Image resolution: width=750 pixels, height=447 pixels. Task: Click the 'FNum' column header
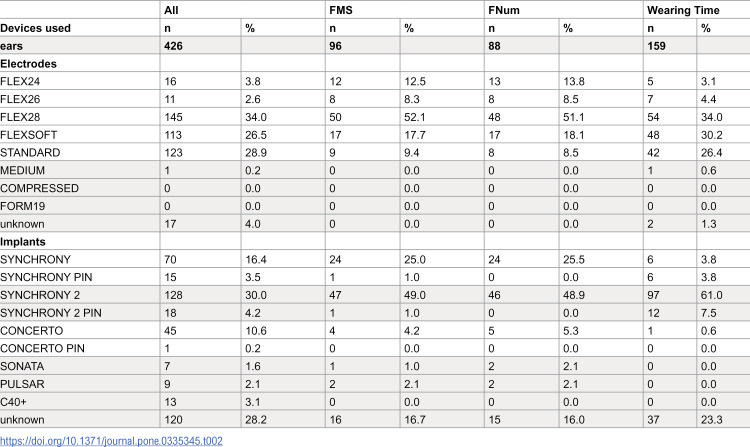point(503,10)
